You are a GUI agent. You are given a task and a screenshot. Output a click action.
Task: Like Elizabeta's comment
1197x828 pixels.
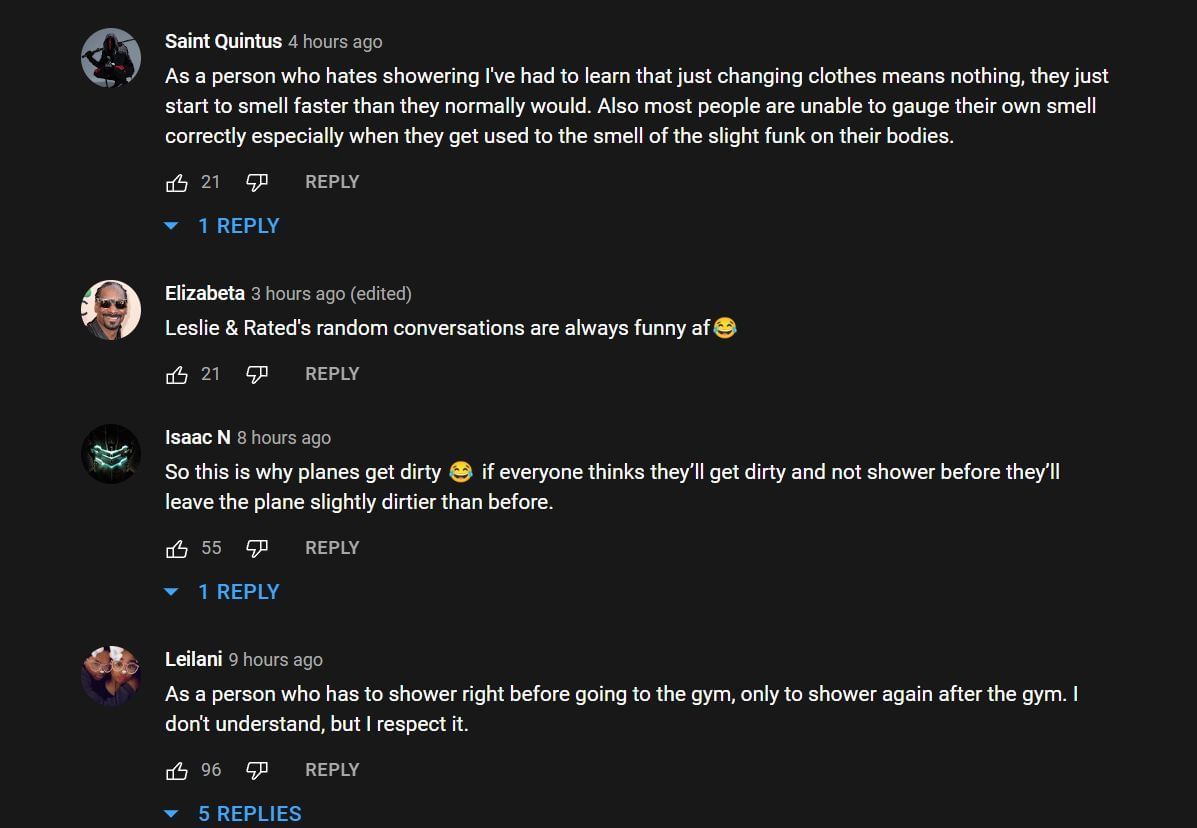click(x=177, y=374)
